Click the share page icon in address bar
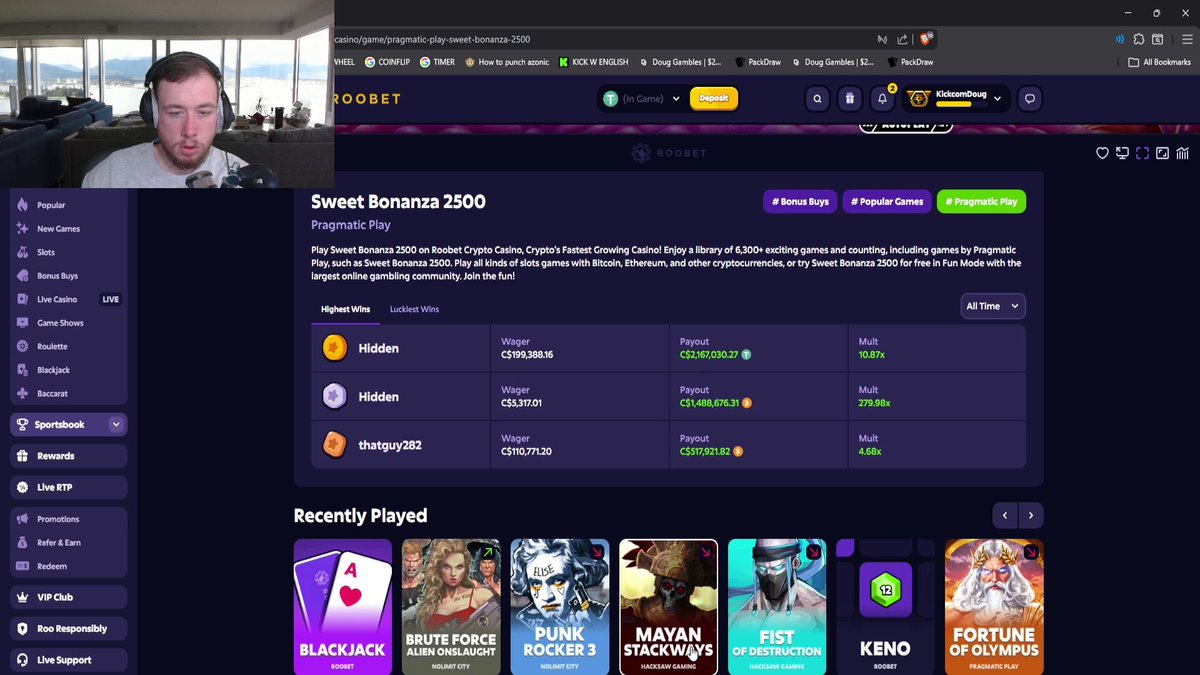 click(902, 39)
